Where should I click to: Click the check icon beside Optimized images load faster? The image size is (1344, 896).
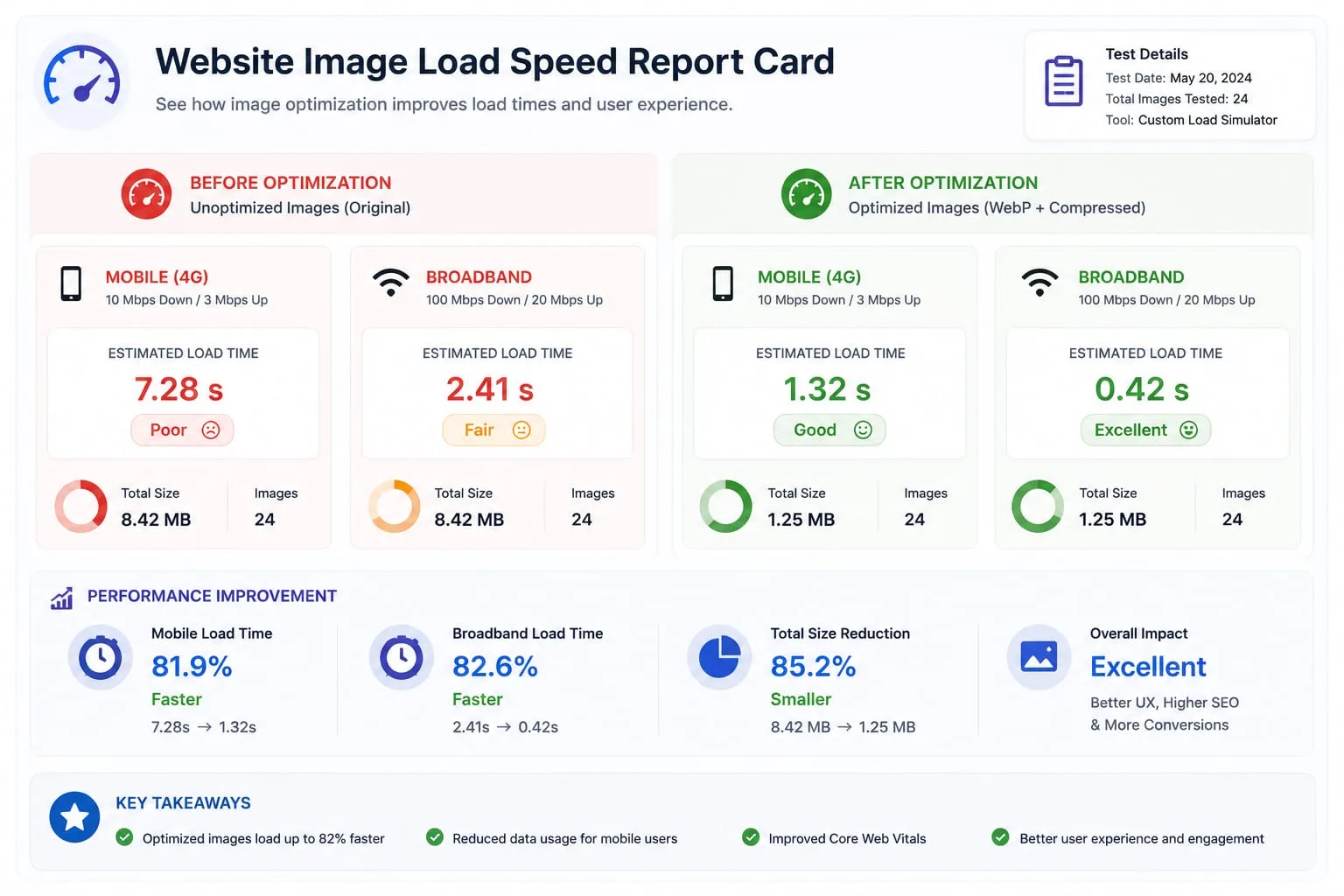tap(124, 837)
